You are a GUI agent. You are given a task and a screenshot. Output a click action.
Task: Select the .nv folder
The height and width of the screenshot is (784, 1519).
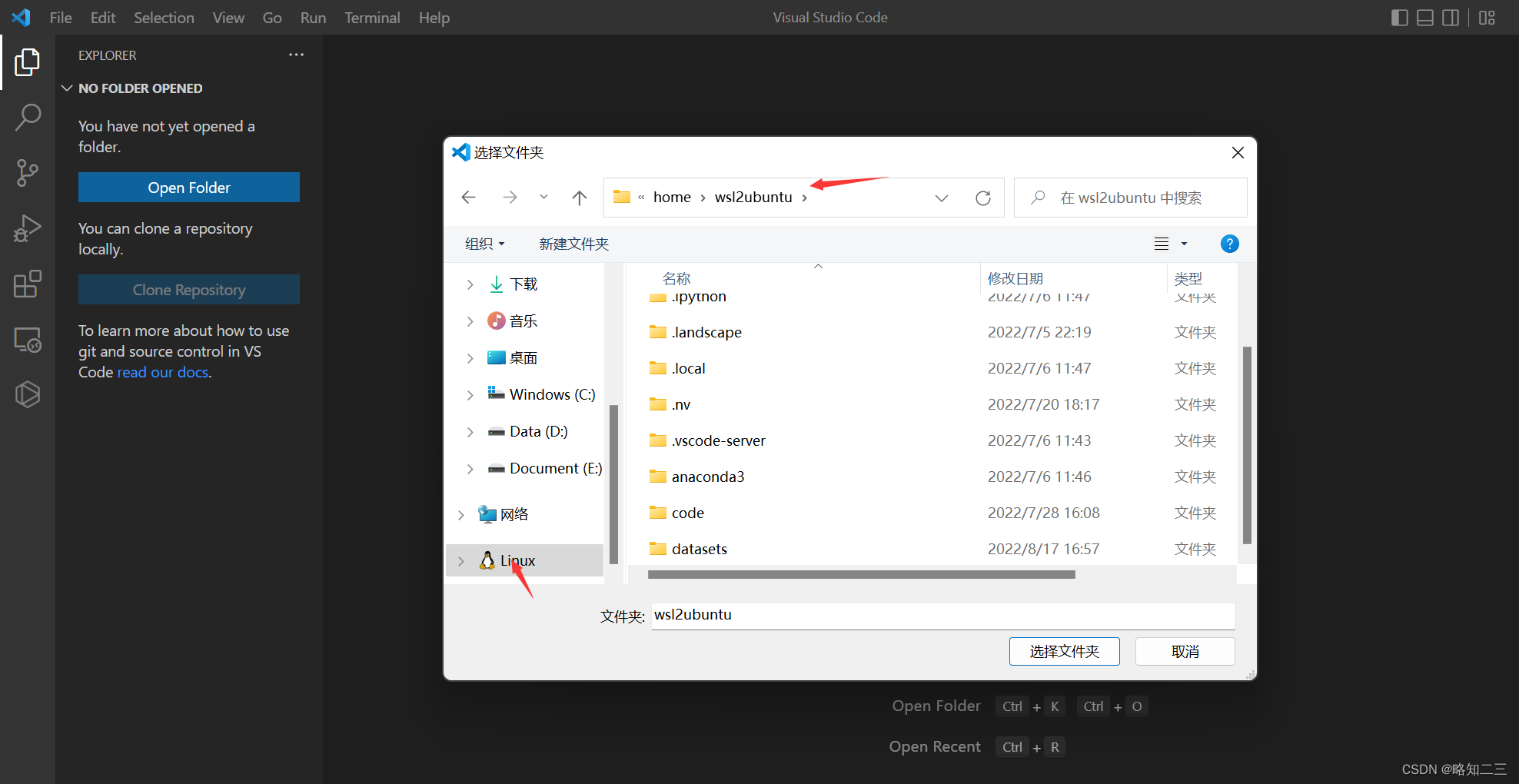pyautogui.click(x=681, y=404)
